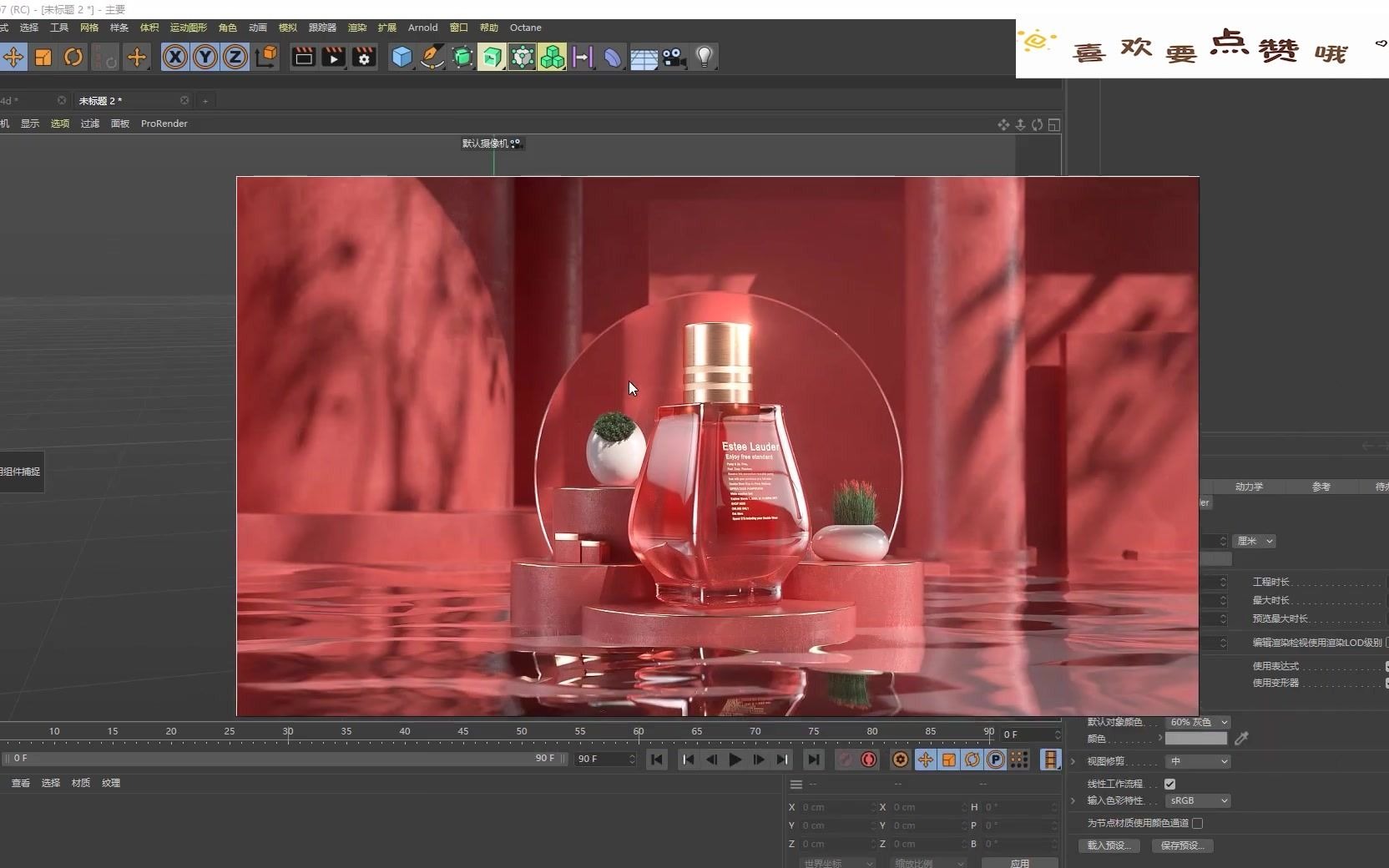
Task: Toggle viewport maximize layout icon
Action: [1054, 124]
